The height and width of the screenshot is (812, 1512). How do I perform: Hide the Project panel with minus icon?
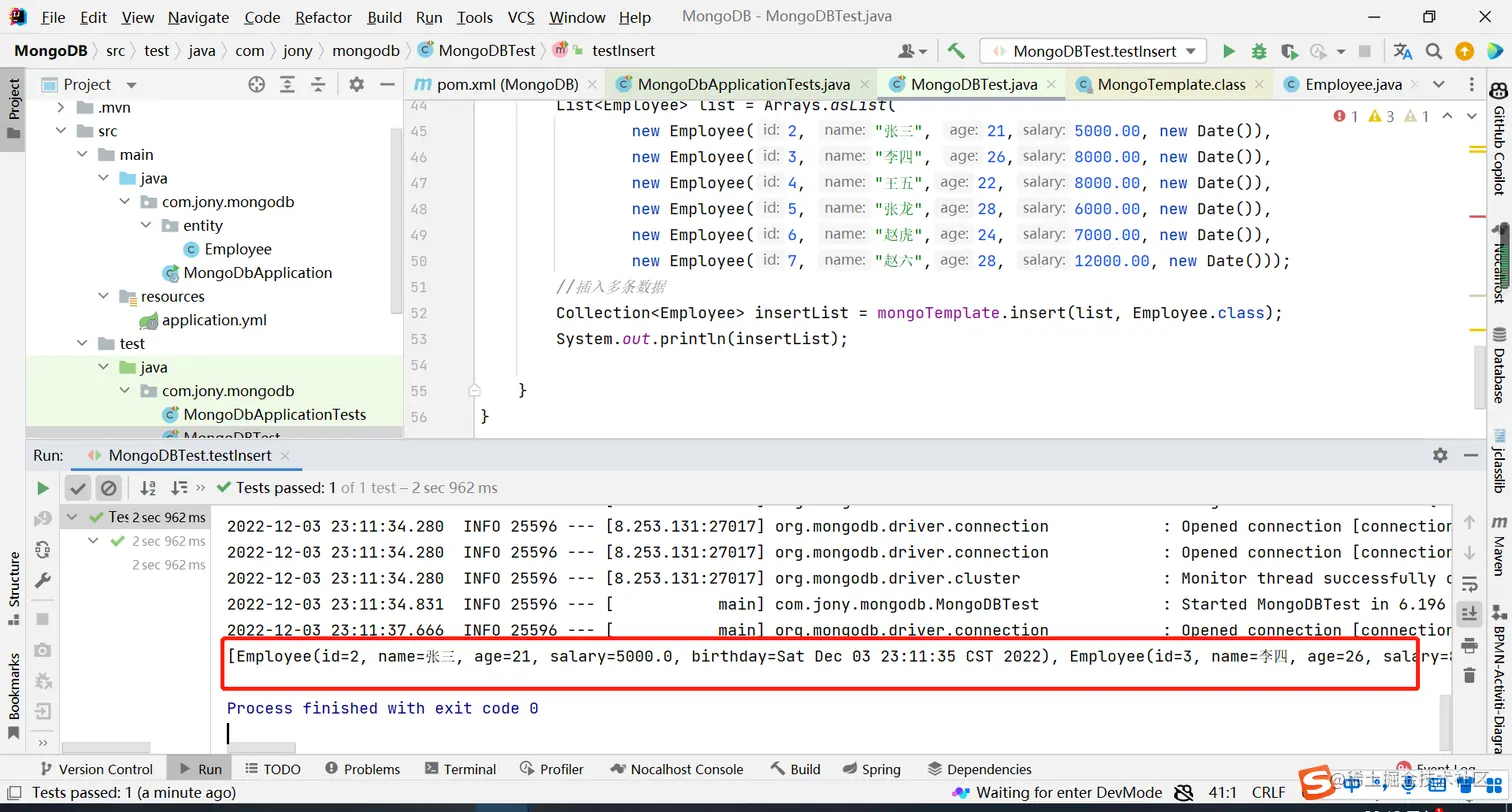pos(388,85)
